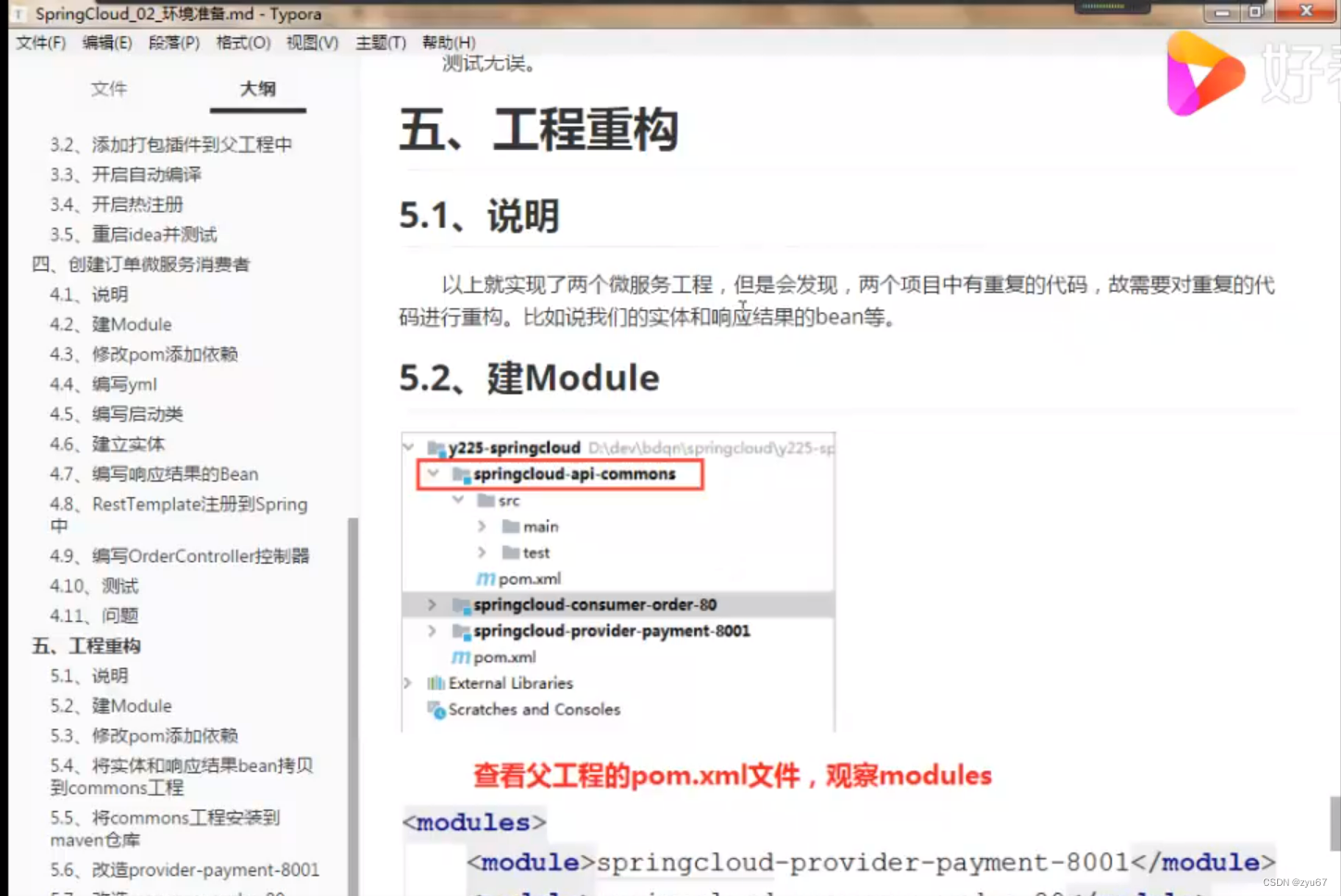Click the colorful play logo overlay
Screen dimensions: 1341x896
pyautogui.click(x=1205, y=74)
